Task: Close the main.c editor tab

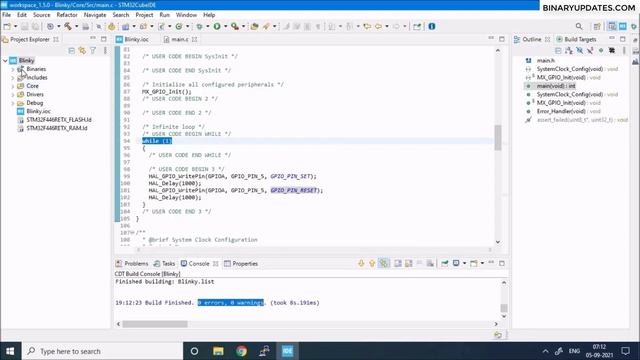Action: click(195, 40)
